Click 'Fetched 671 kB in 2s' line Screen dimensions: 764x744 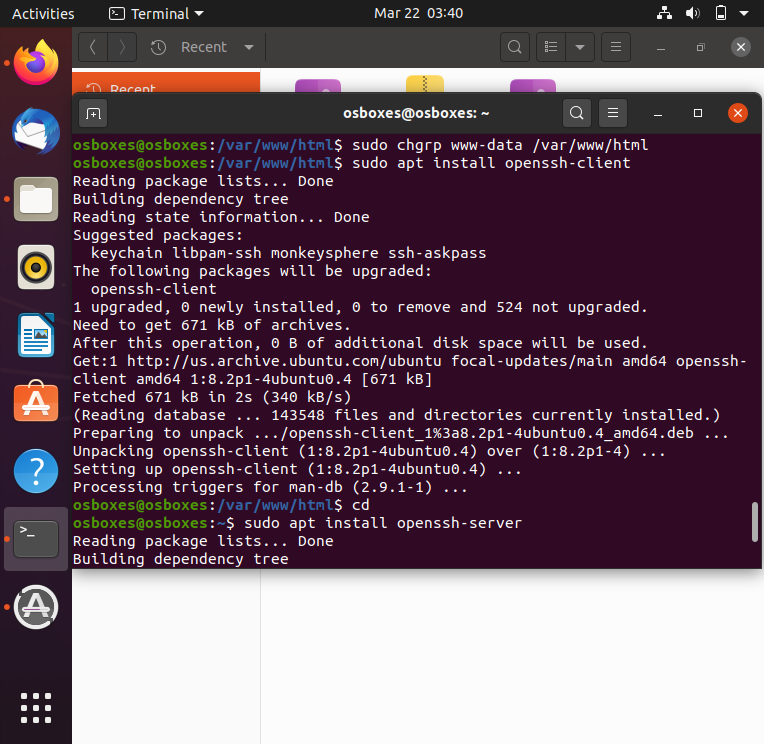pyautogui.click(x=212, y=397)
